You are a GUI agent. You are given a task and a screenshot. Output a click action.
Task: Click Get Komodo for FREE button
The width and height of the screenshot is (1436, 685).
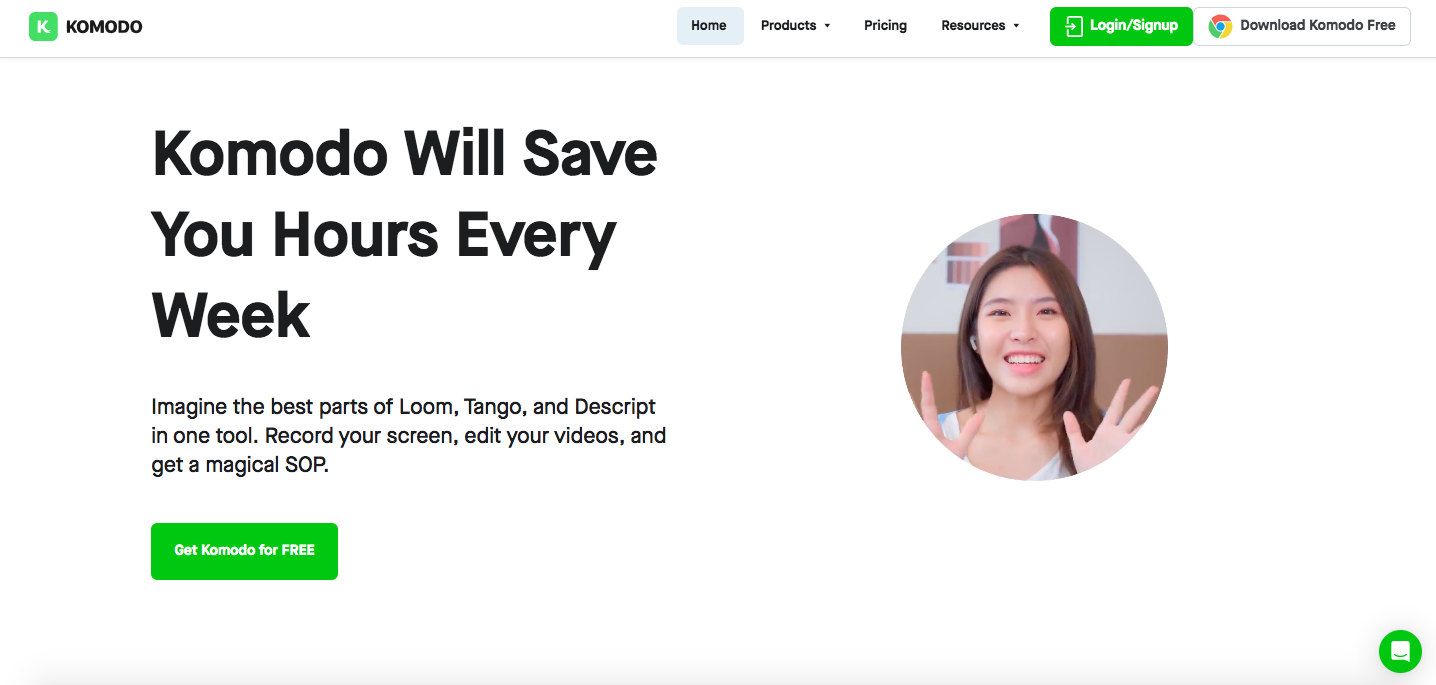[x=244, y=551]
